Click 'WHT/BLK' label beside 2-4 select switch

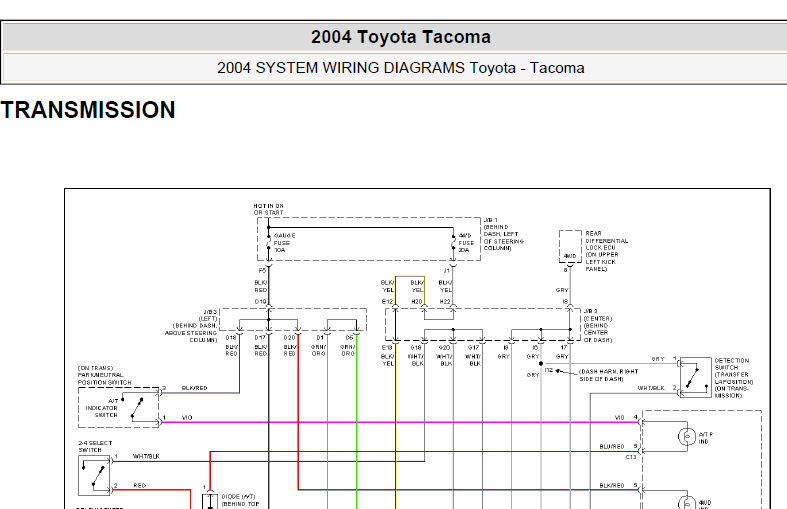[146, 456]
